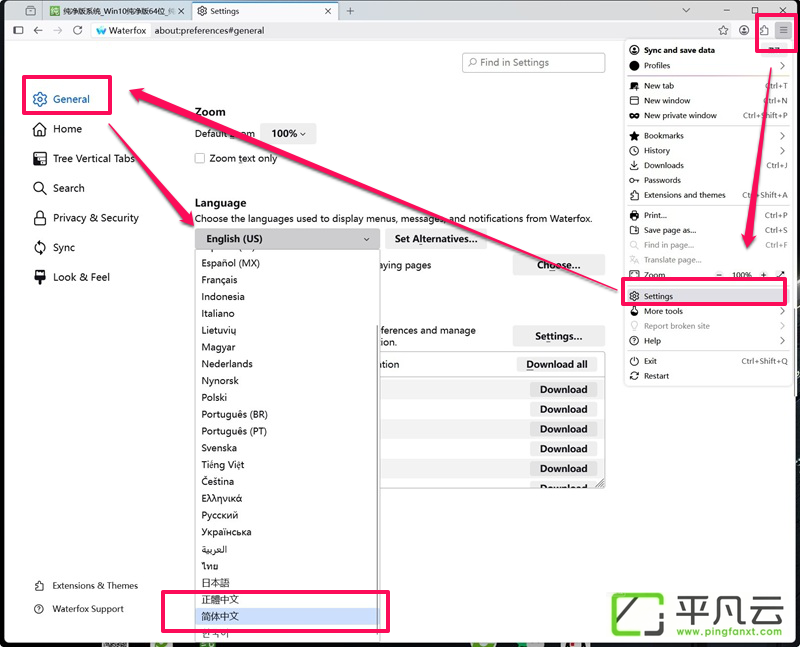Choose Downloads menu item

coord(708,165)
